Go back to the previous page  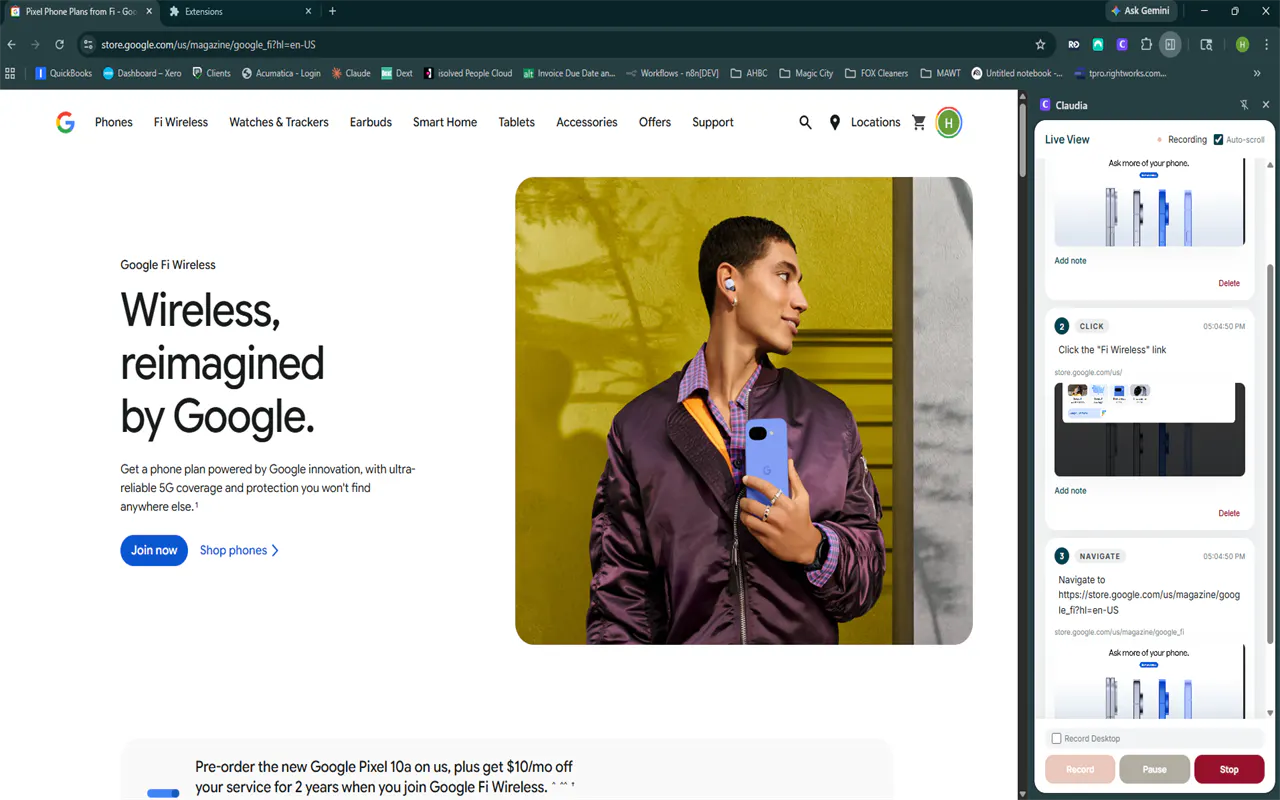(12, 45)
